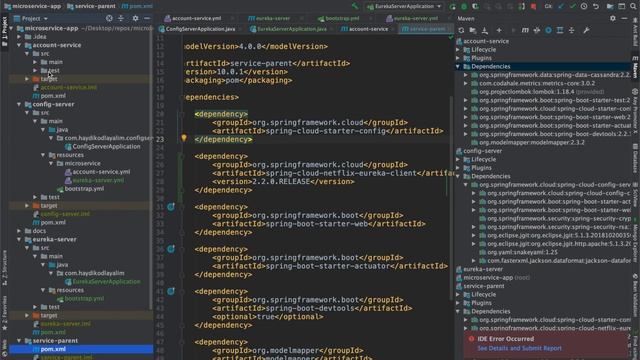640x360 pixels.
Task: Click the Search Everywhere magnifier icon
Action: [x=633, y=7]
